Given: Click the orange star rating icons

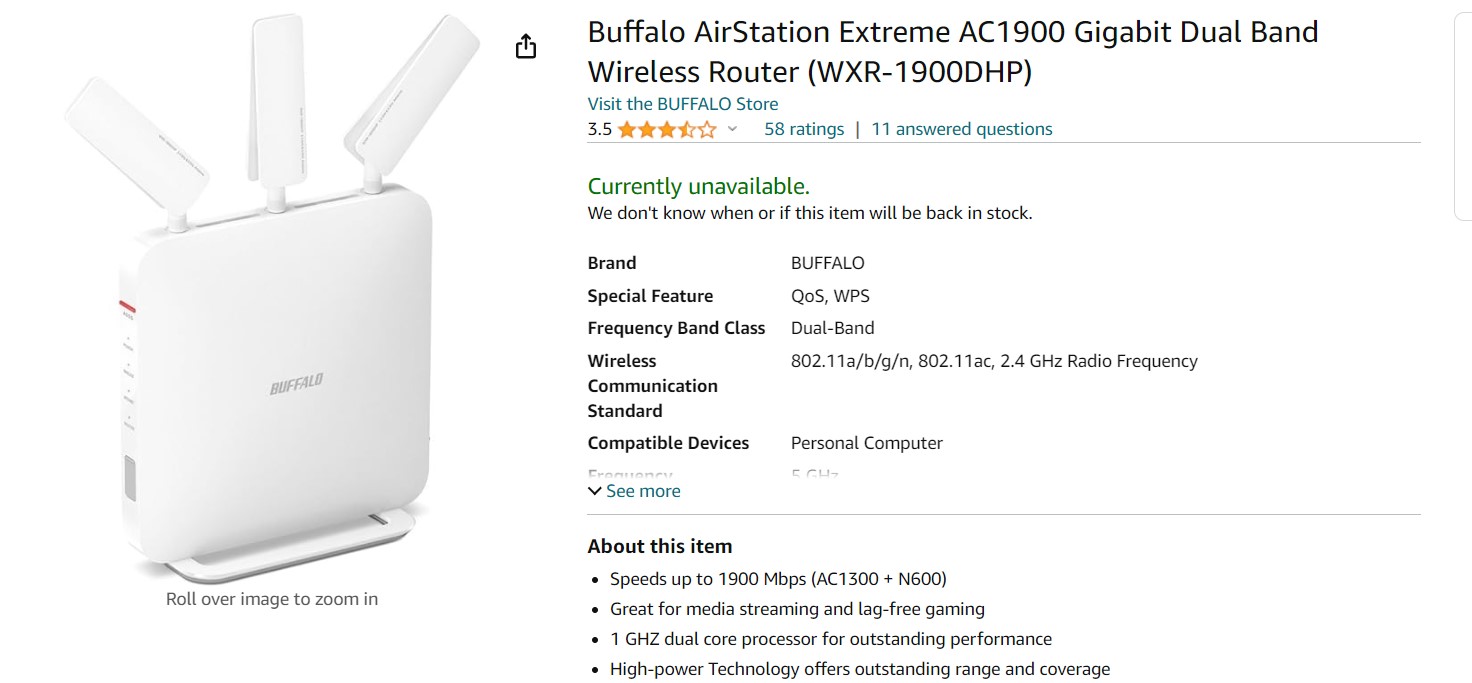Looking at the screenshot, I should coord(667,129).
